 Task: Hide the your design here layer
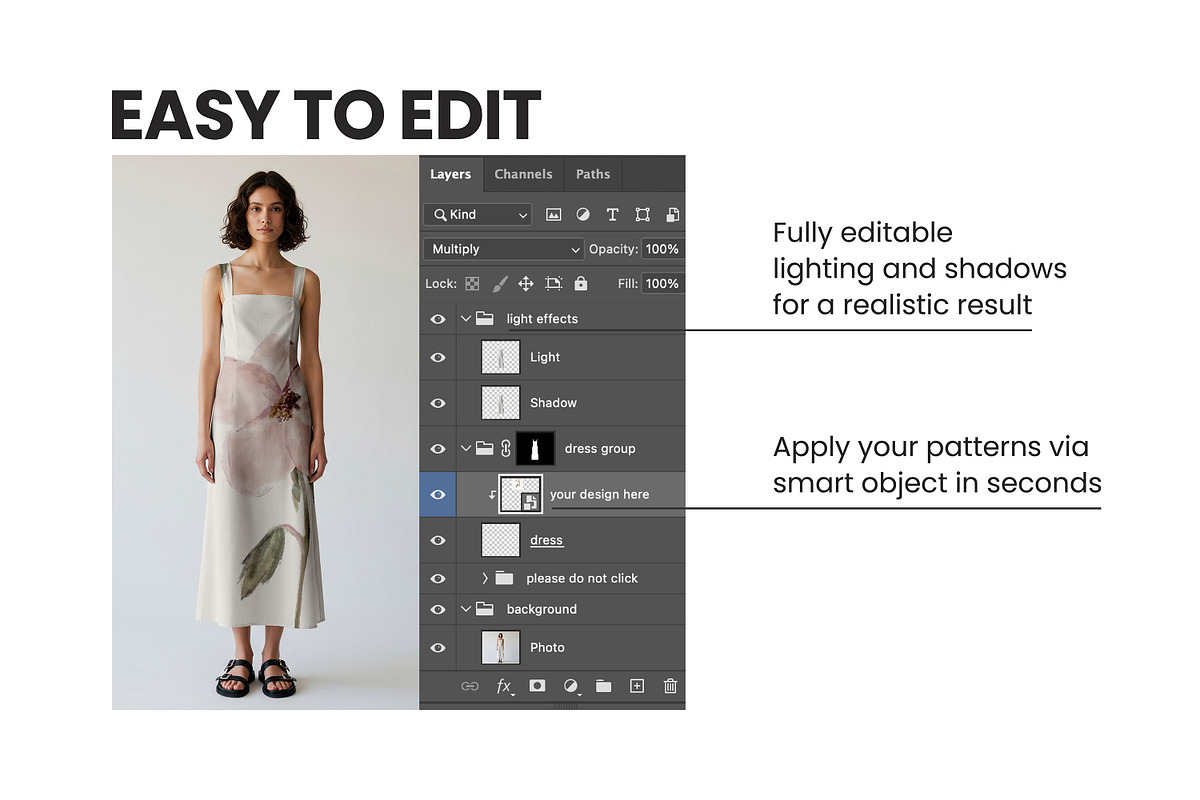[x=438, y=494]
